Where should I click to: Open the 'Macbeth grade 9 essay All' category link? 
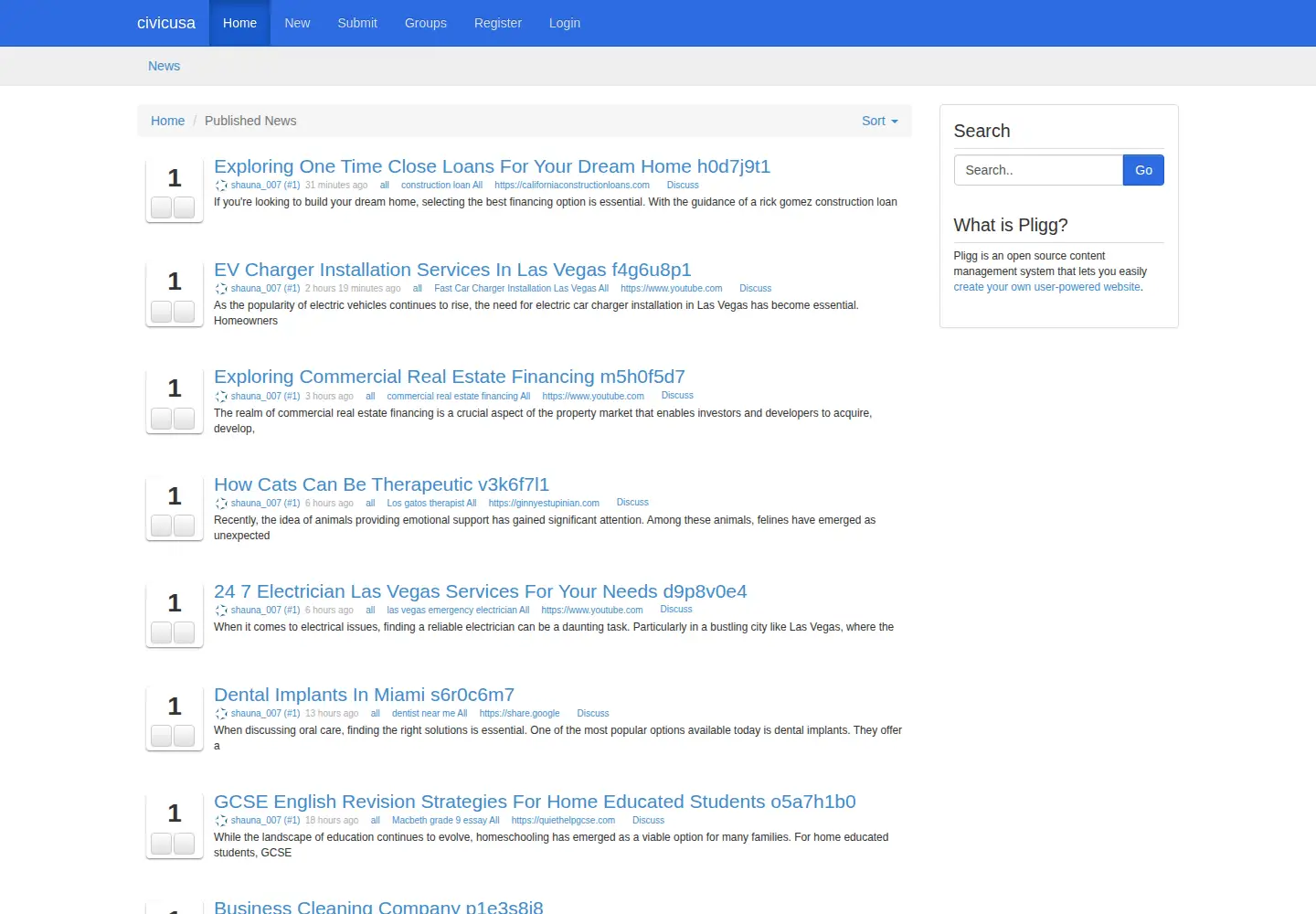point(446,821)
